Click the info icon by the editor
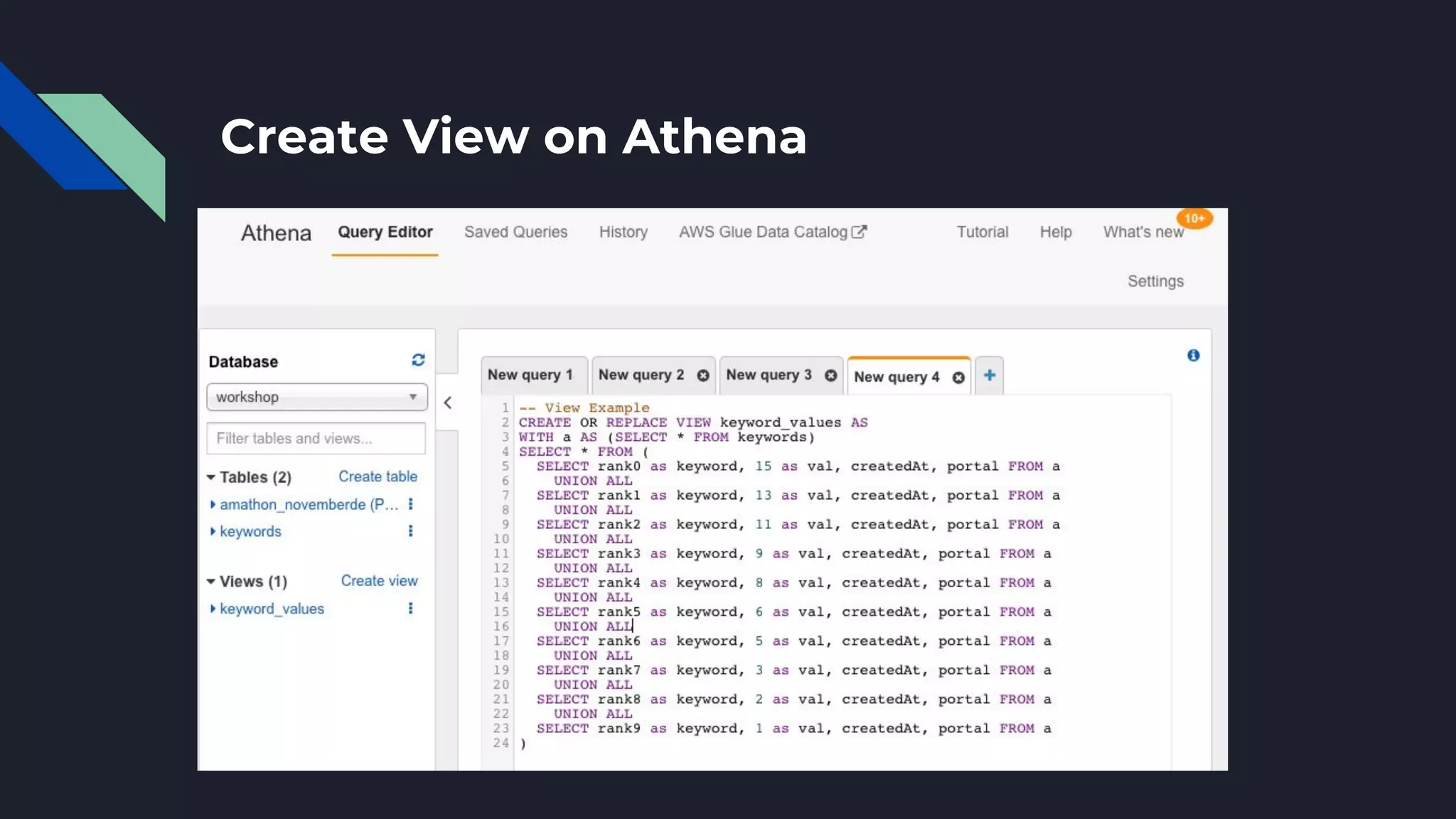This screenshot has height=819, width=1456. pyautogui.click(x=1193, y=355)
